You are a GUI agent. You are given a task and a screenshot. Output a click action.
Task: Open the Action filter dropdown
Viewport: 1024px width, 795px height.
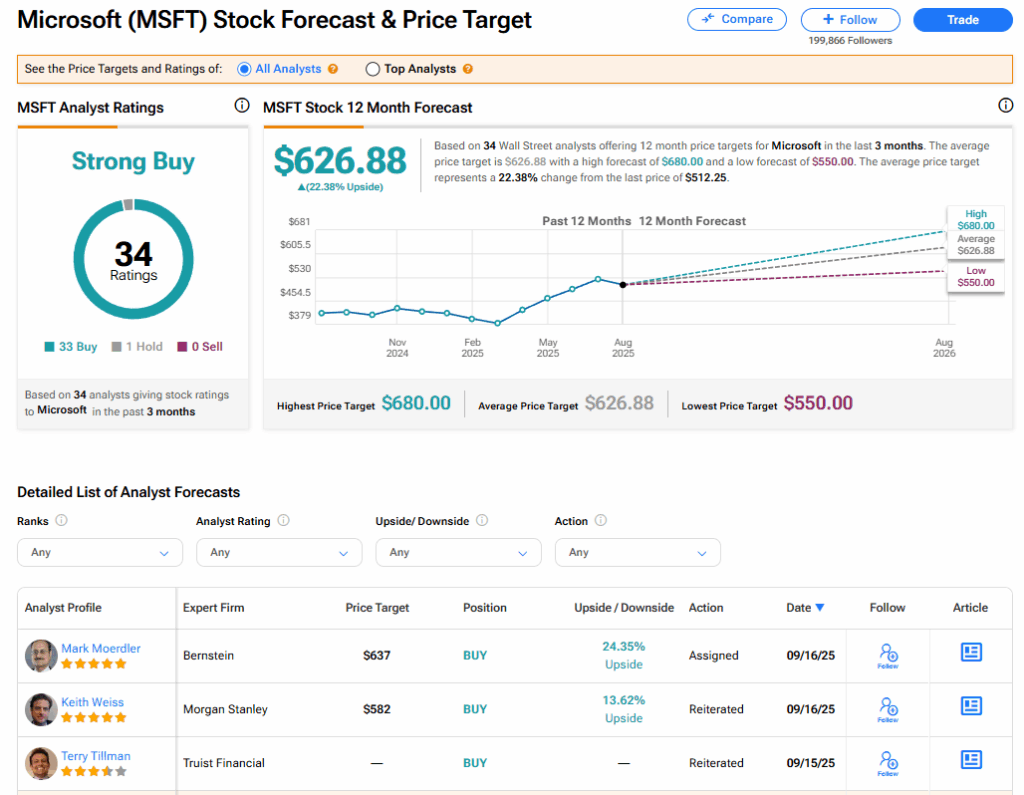pyautogui.click(x=637, y=552)
